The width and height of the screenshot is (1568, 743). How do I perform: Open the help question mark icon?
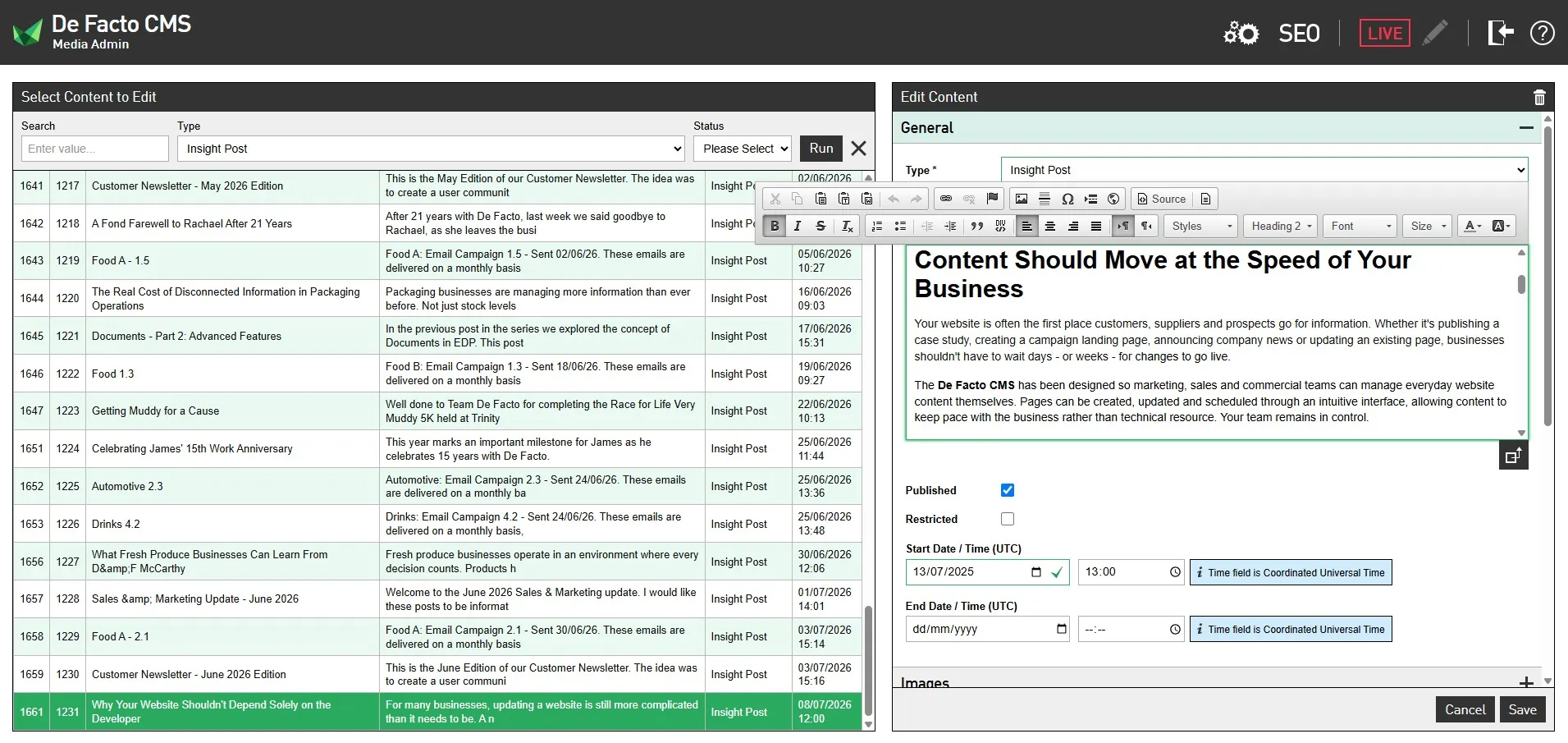pos(1542,33)
